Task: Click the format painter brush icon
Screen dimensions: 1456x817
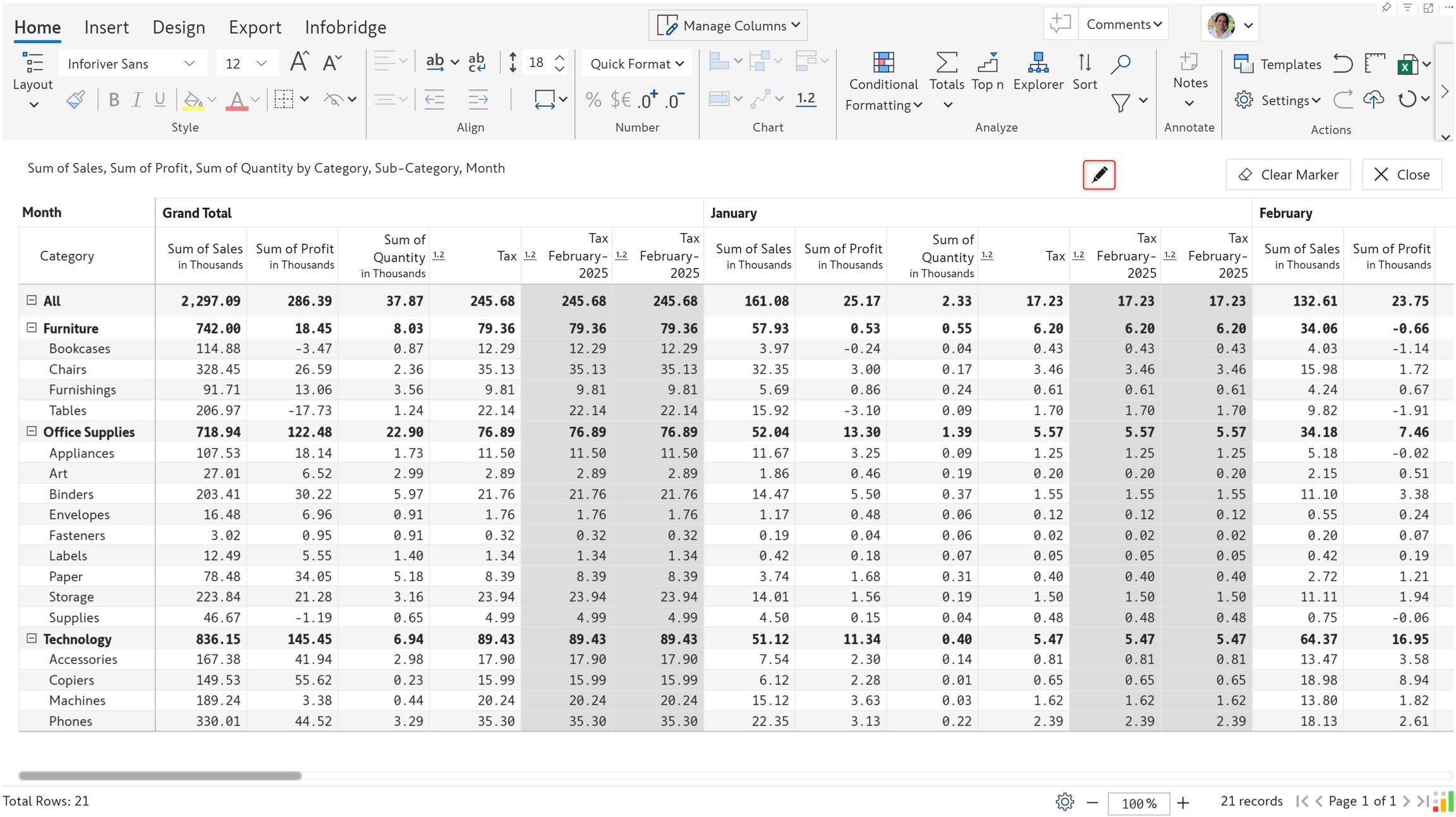Action: tap(76, 100)
